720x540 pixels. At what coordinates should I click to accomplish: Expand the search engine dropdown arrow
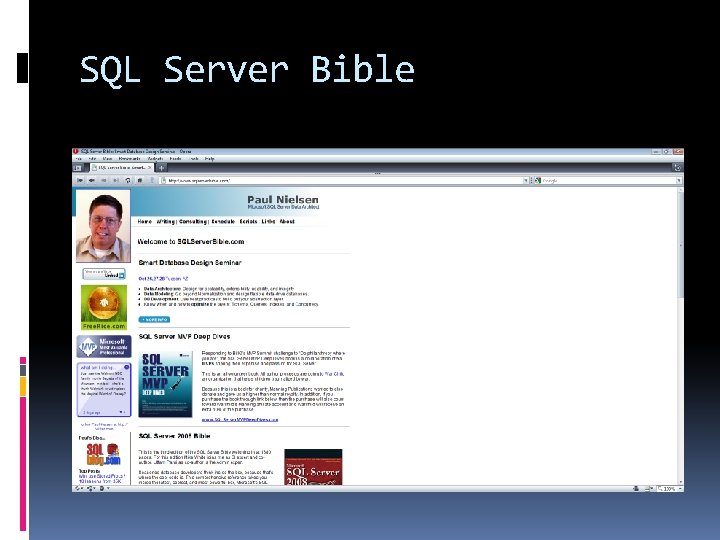pyautogui.click(x=679, y=180)
